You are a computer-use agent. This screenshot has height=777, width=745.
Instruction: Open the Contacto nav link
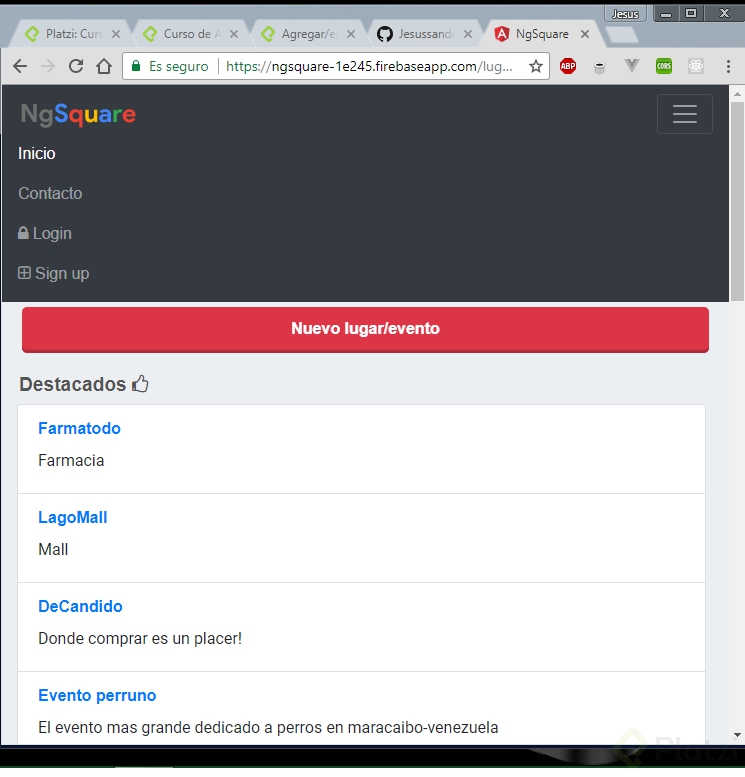pyautogui.click(x=50, y=193)
